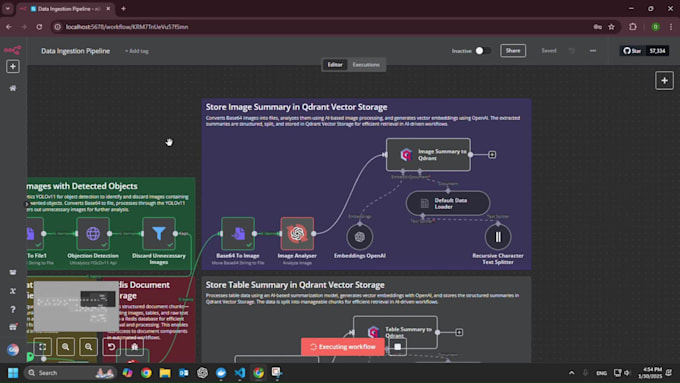This screenshot has height=383, width=680.
Task: Select the Objection Detection globe node
Action: click(x=93, y=233)
